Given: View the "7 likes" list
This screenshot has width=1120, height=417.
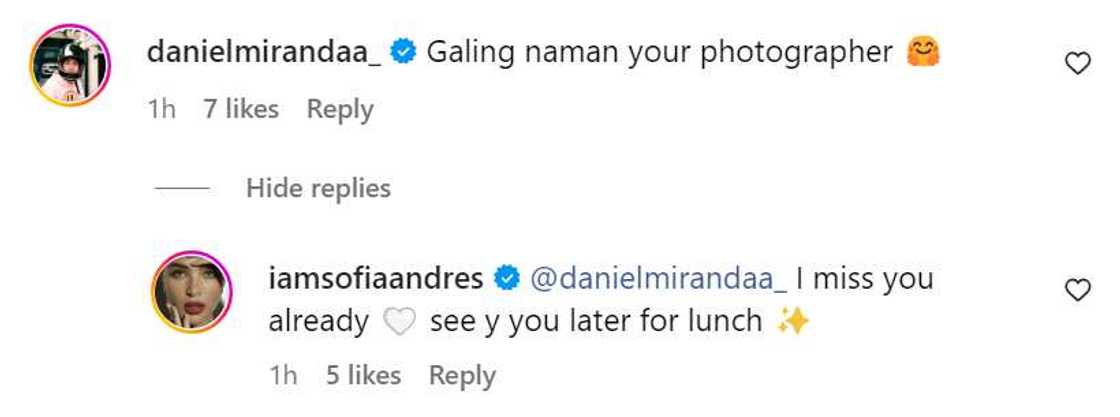Looking at the screenshot, I should coord(241,109).
